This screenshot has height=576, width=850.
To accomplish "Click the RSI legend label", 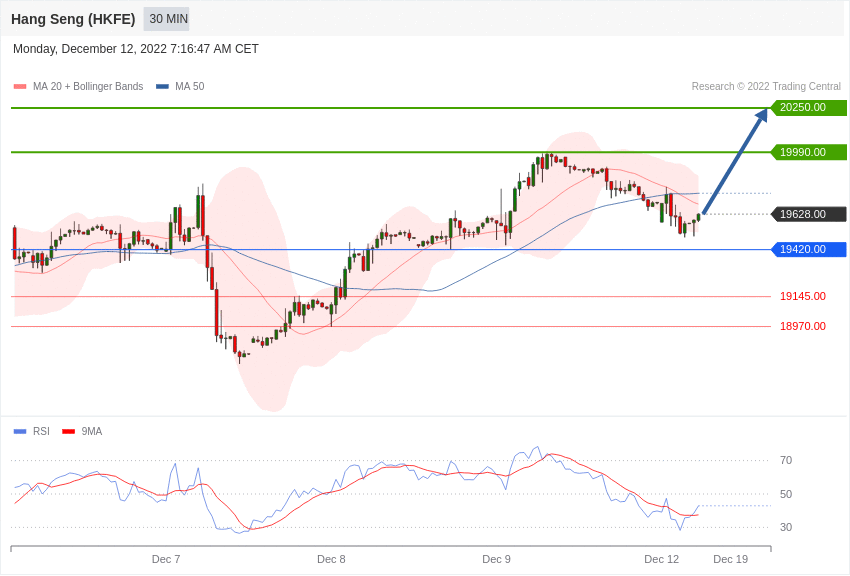I will tap(41, 431).
